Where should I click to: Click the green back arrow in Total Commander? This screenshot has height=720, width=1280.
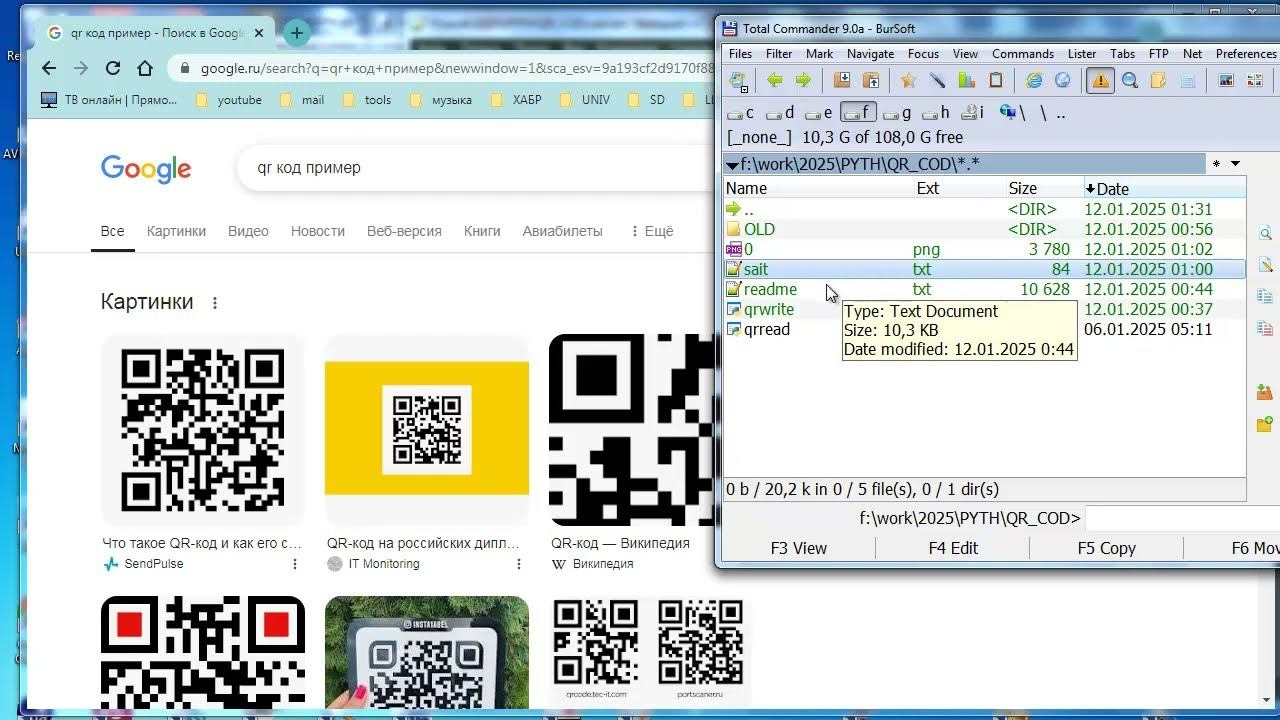[774, 81]
